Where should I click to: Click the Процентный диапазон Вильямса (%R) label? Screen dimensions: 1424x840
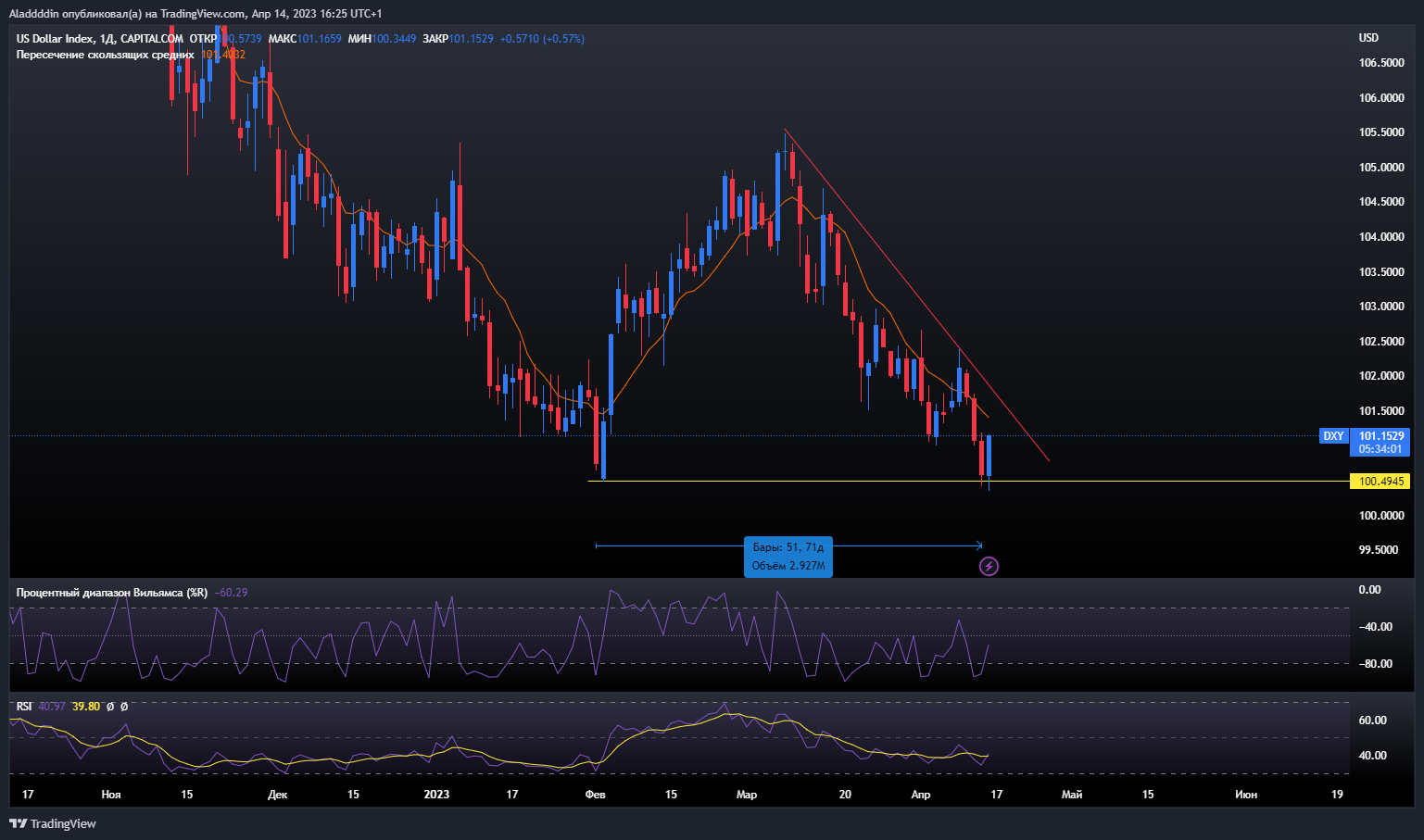[112, 593]
